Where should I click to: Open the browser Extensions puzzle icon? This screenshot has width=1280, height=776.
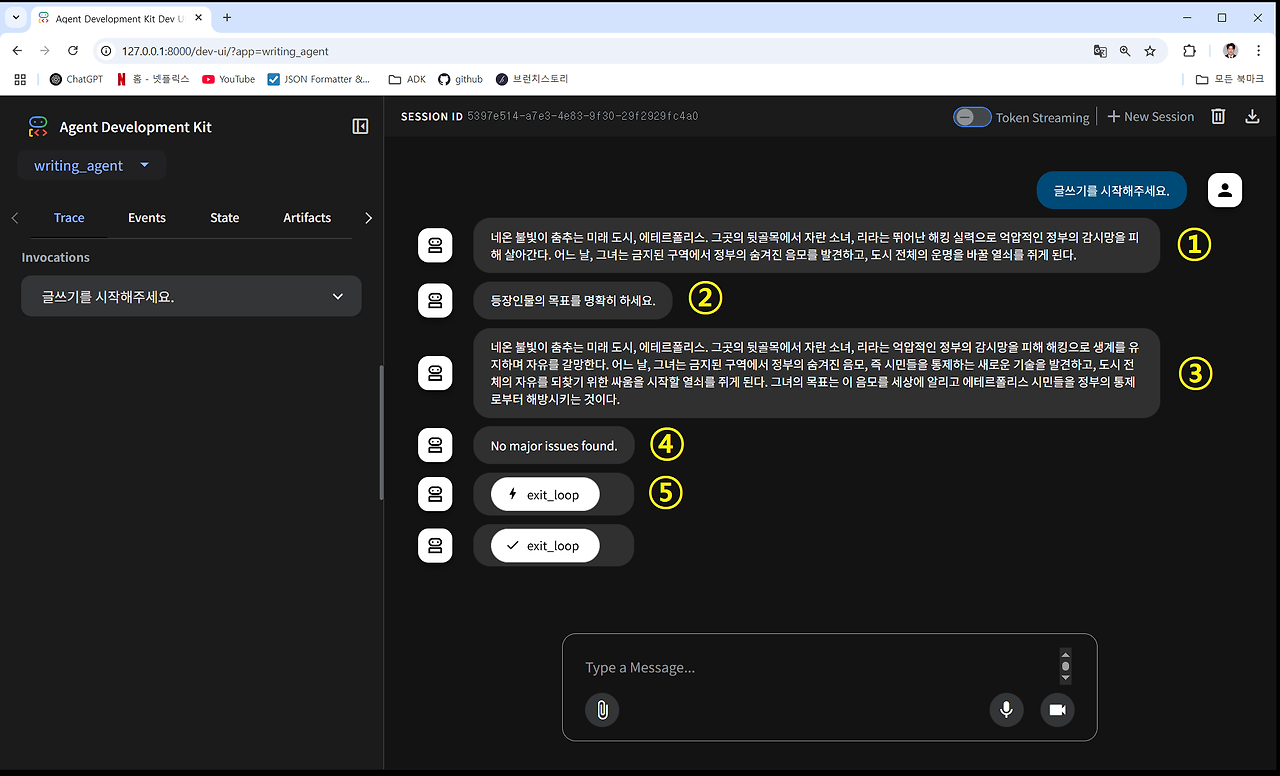coord(1189,51)
